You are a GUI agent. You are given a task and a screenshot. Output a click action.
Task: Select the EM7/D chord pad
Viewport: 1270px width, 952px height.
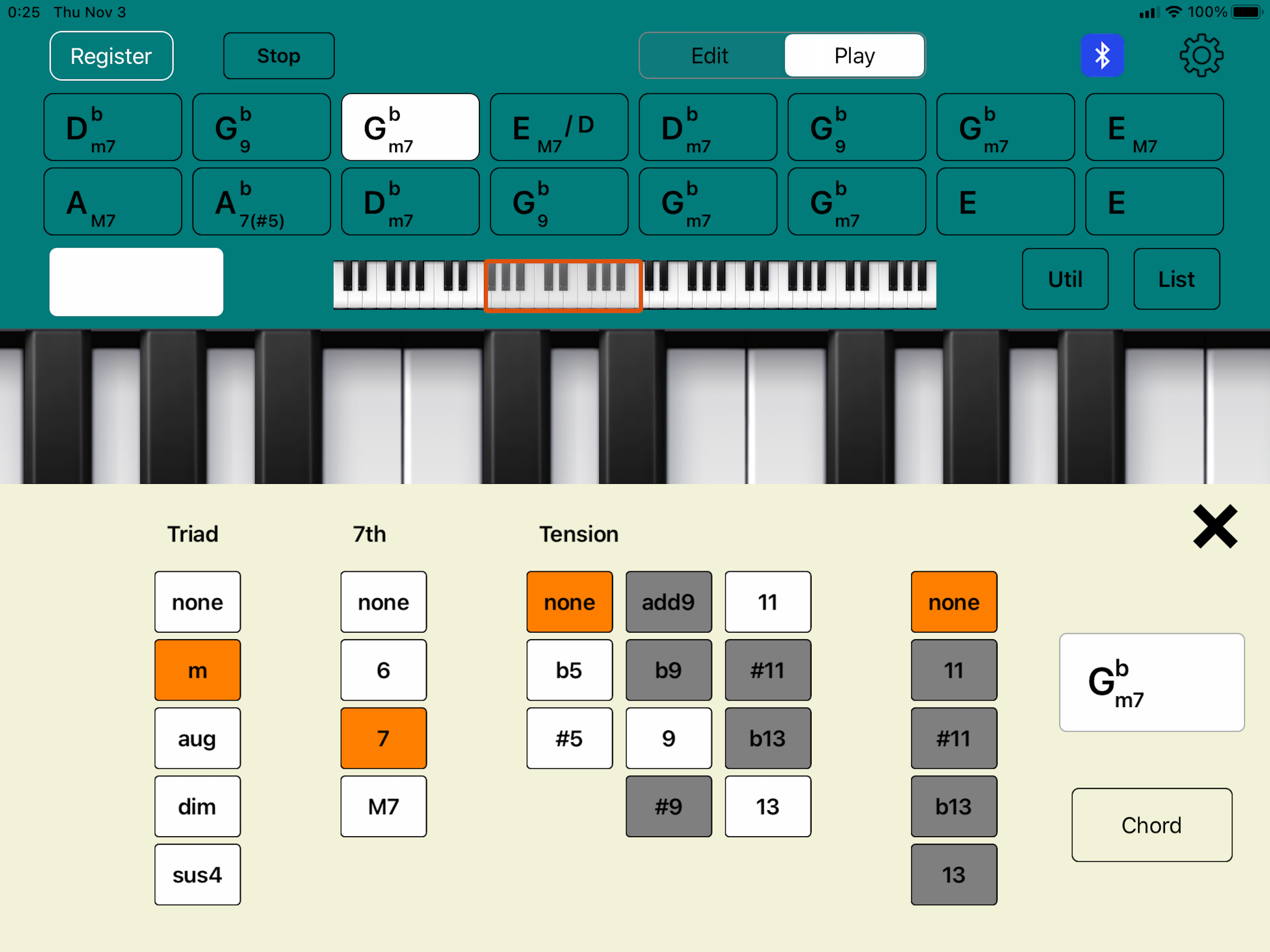point(559,127)
